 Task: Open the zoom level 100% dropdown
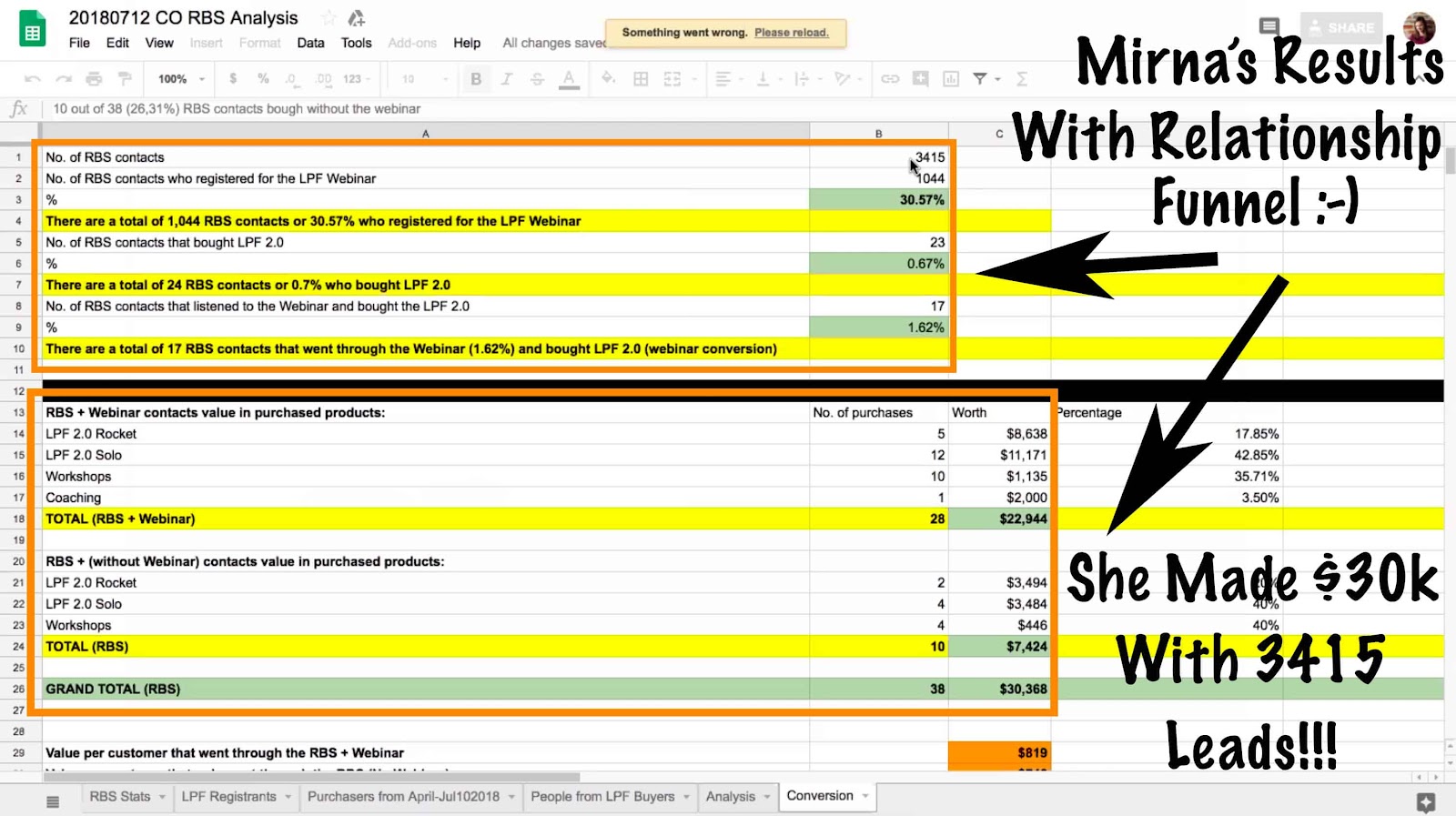(x=181, y=79)
